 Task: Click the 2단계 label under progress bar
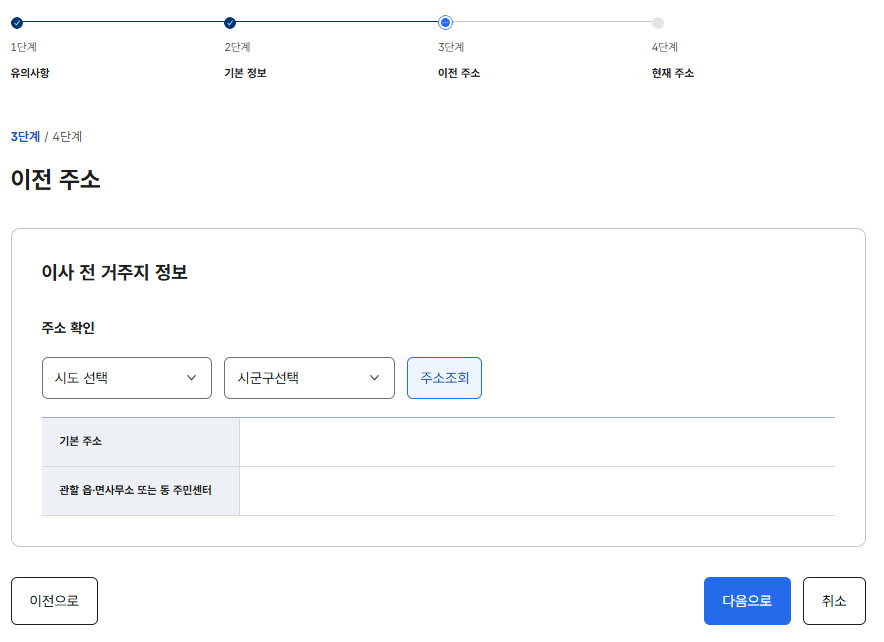tap(237, 47)
